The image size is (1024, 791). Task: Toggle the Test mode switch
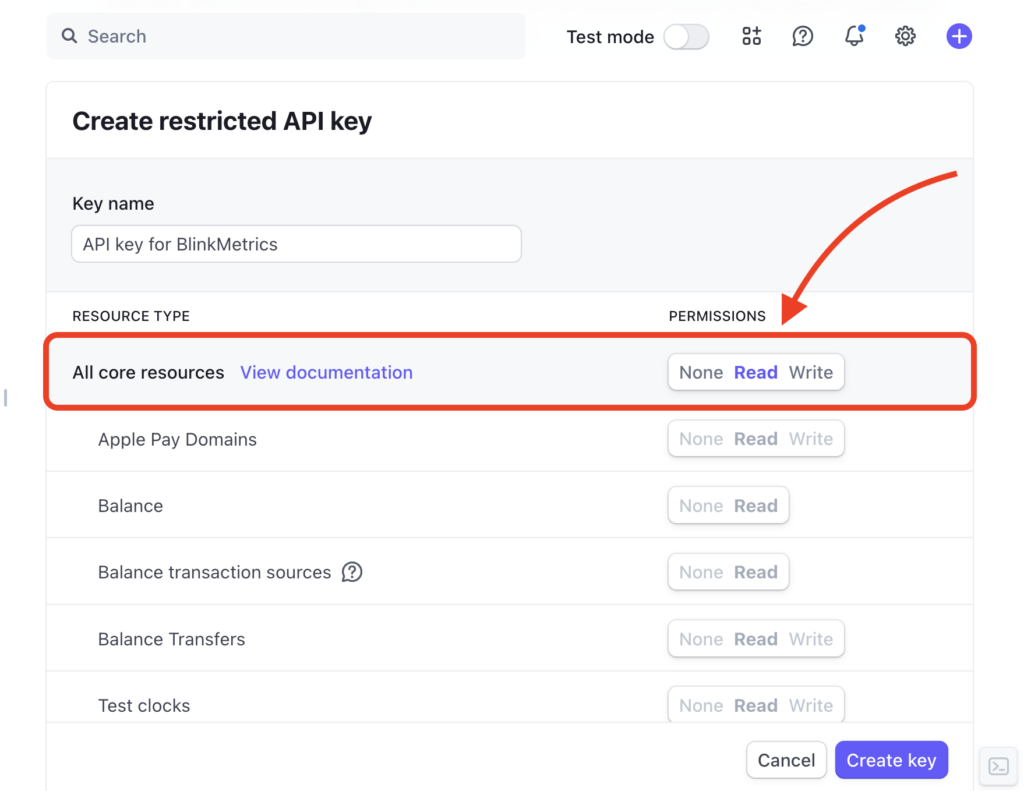[x=686, y=37]
